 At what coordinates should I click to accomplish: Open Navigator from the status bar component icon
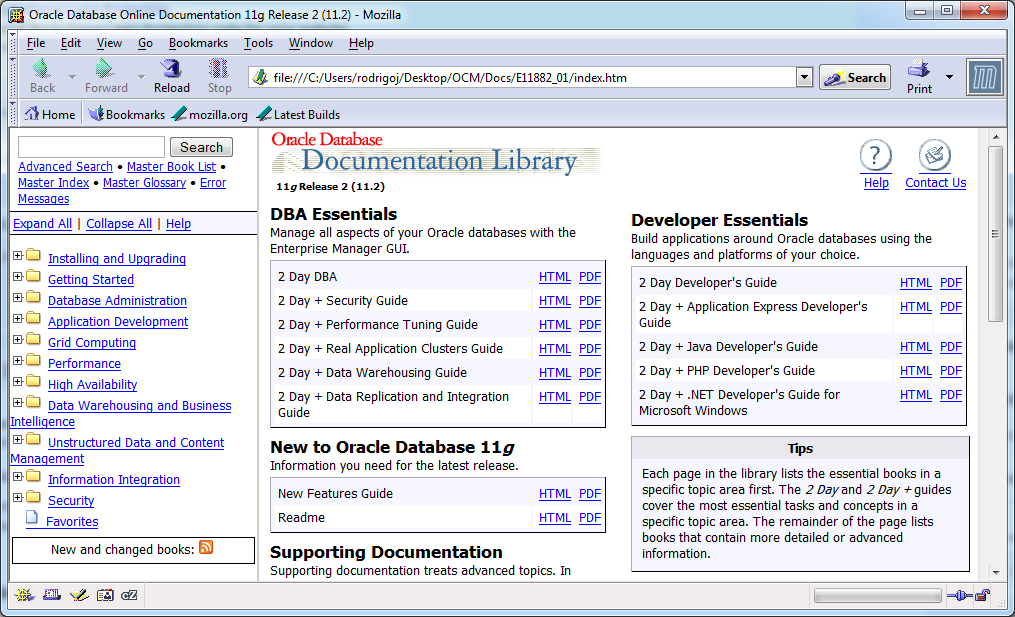pyautogui.click(x=24, y=595)
